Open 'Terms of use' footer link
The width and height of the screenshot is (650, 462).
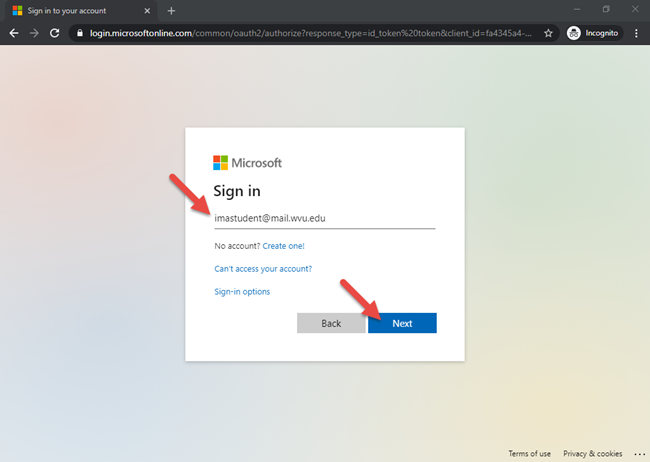(x=529, y=453)
